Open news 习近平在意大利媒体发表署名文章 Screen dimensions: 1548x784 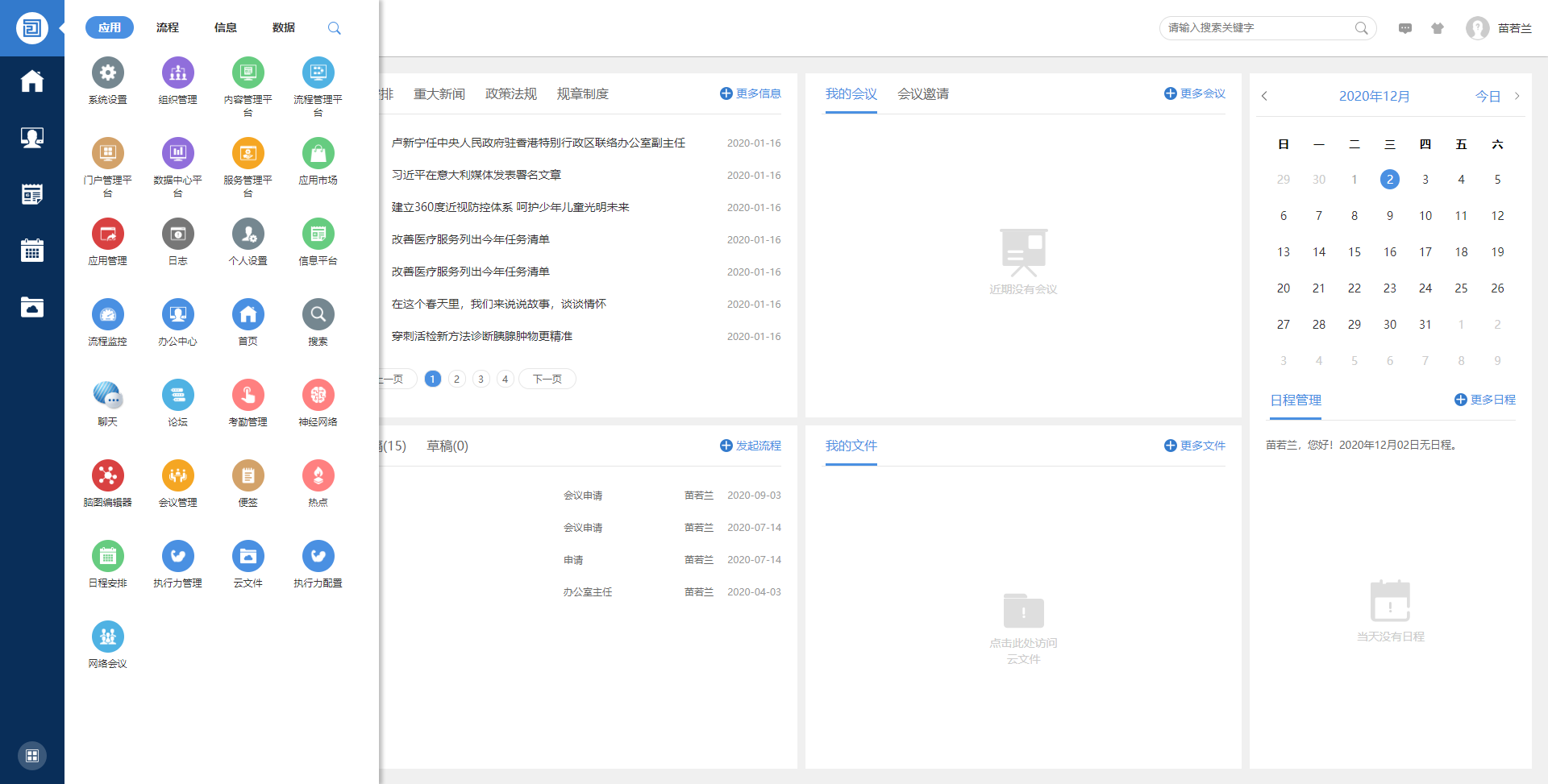pos(476,175)
